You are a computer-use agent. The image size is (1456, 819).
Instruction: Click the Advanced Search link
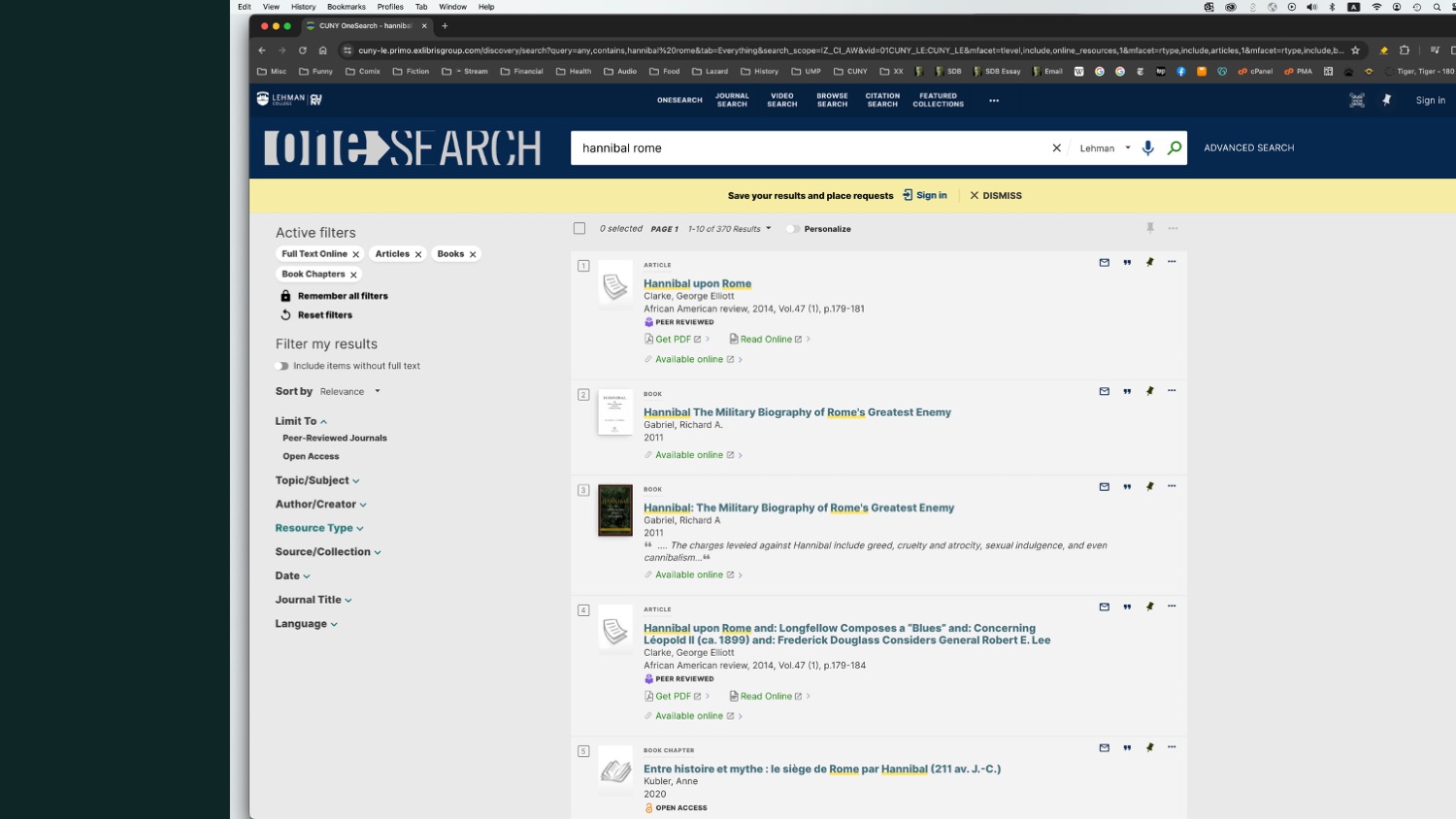click(1248, 148)
